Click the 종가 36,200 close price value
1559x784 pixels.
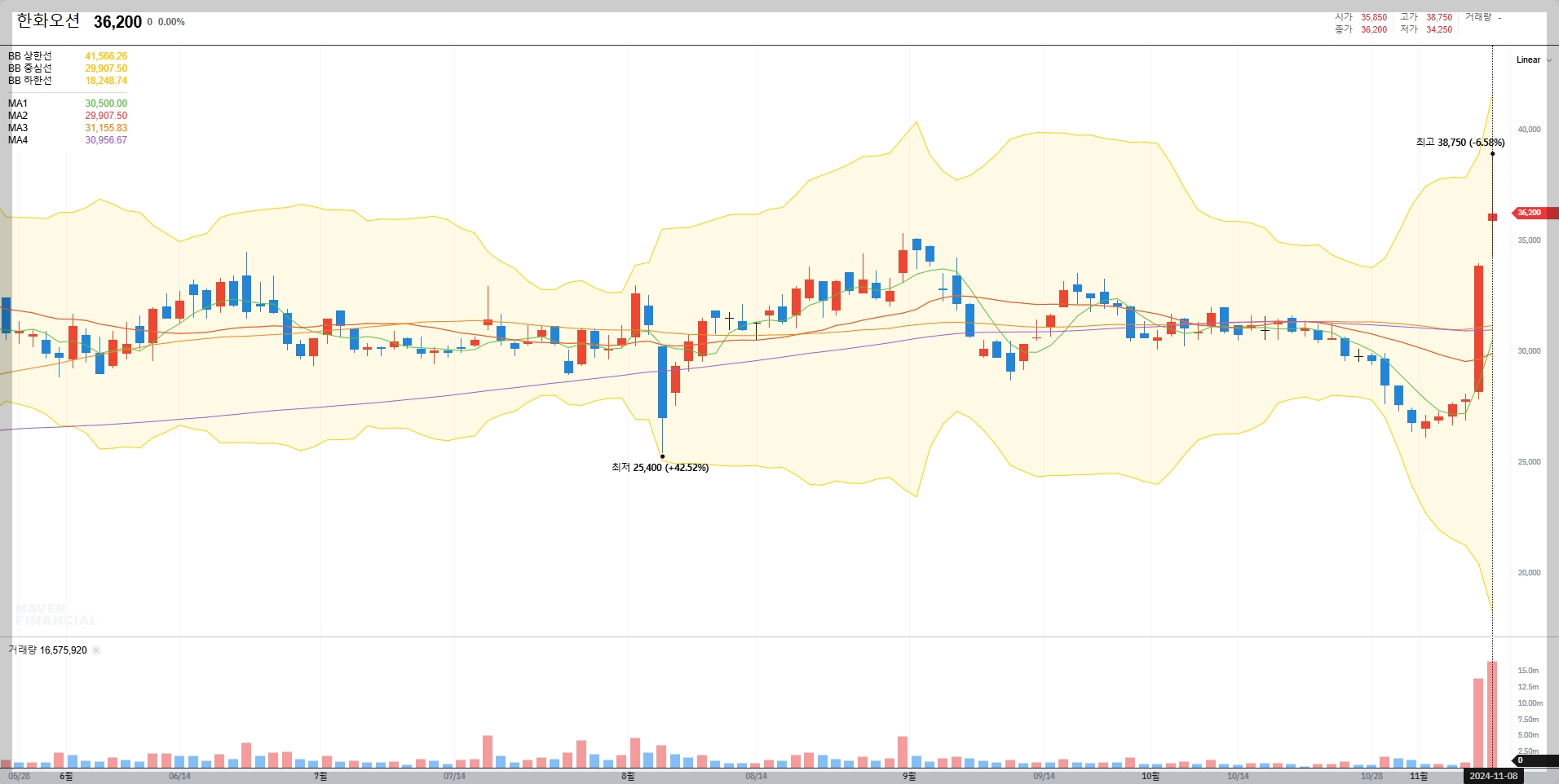[1374, 29]
